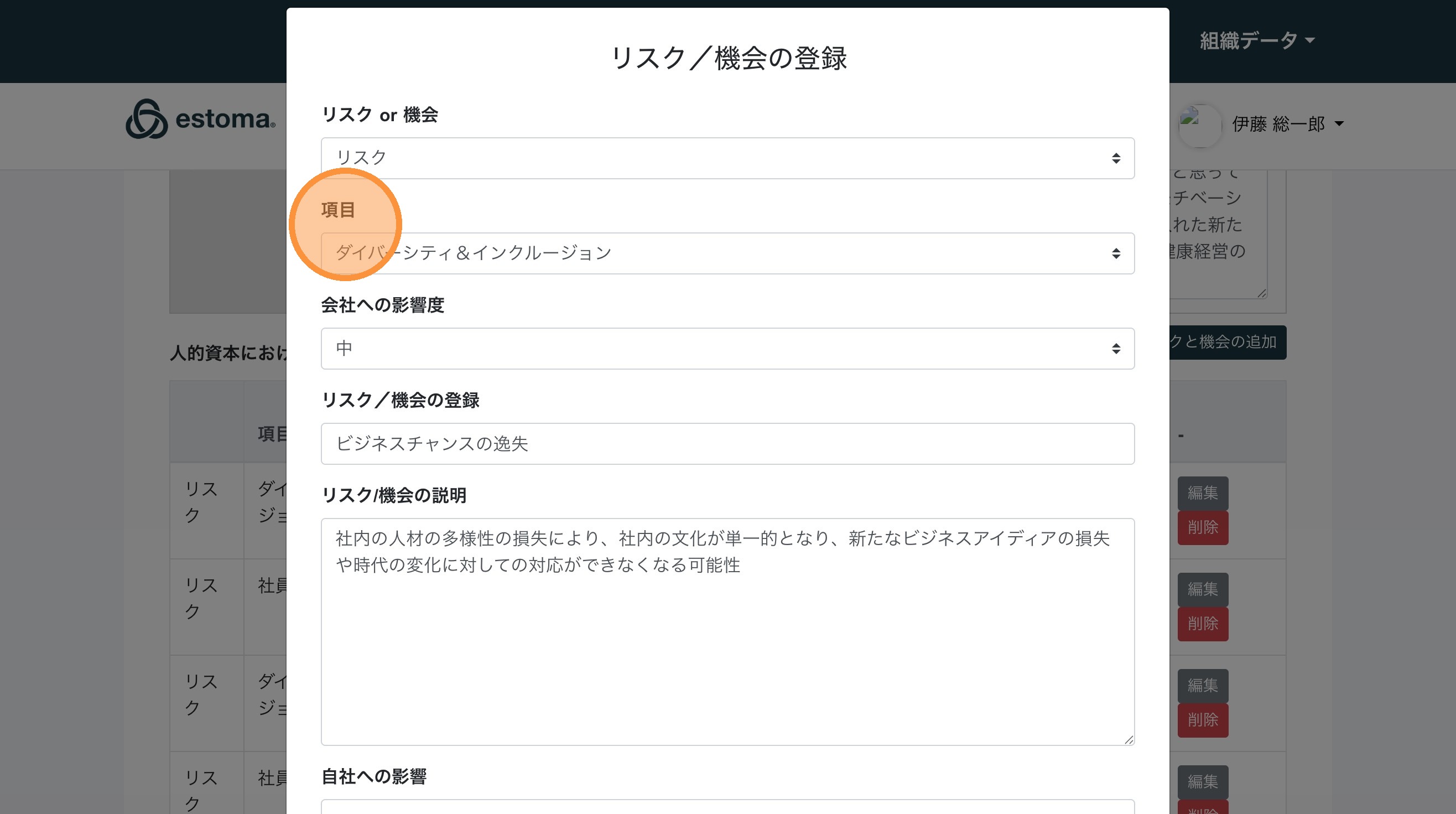Click the user avatar image
This screenshot has width=1456, height=814.
[1199, 125]
